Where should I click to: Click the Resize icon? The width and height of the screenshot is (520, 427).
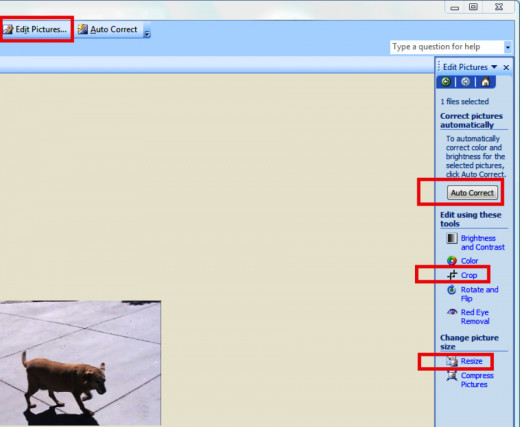coord(452,361)
